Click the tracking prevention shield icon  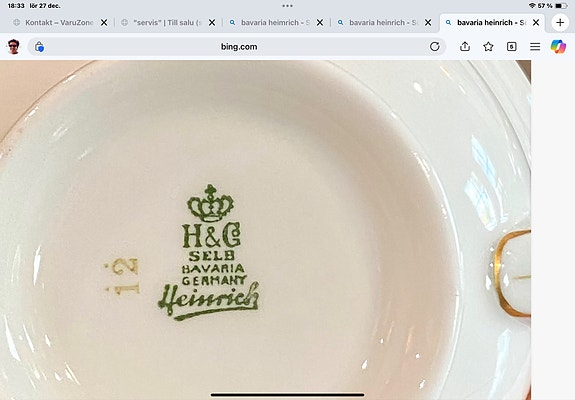point(39,47)
